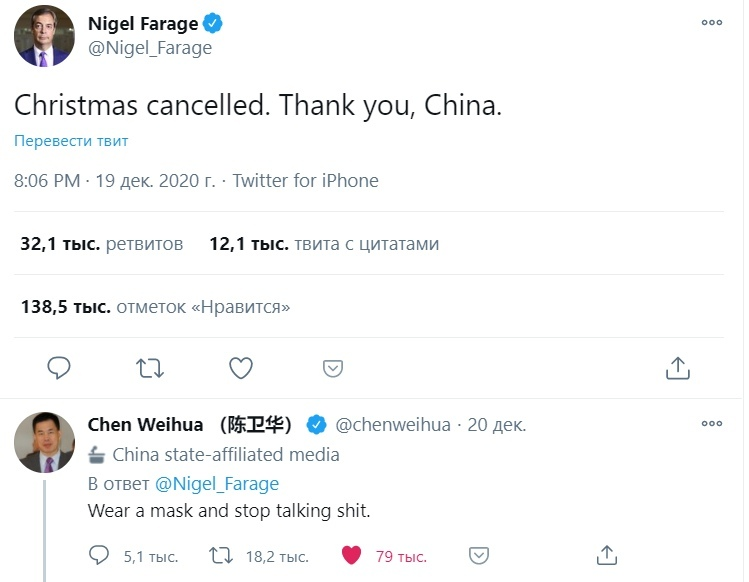
Task: Click the Twitter for iPhone source link
Action: [305, 181]
